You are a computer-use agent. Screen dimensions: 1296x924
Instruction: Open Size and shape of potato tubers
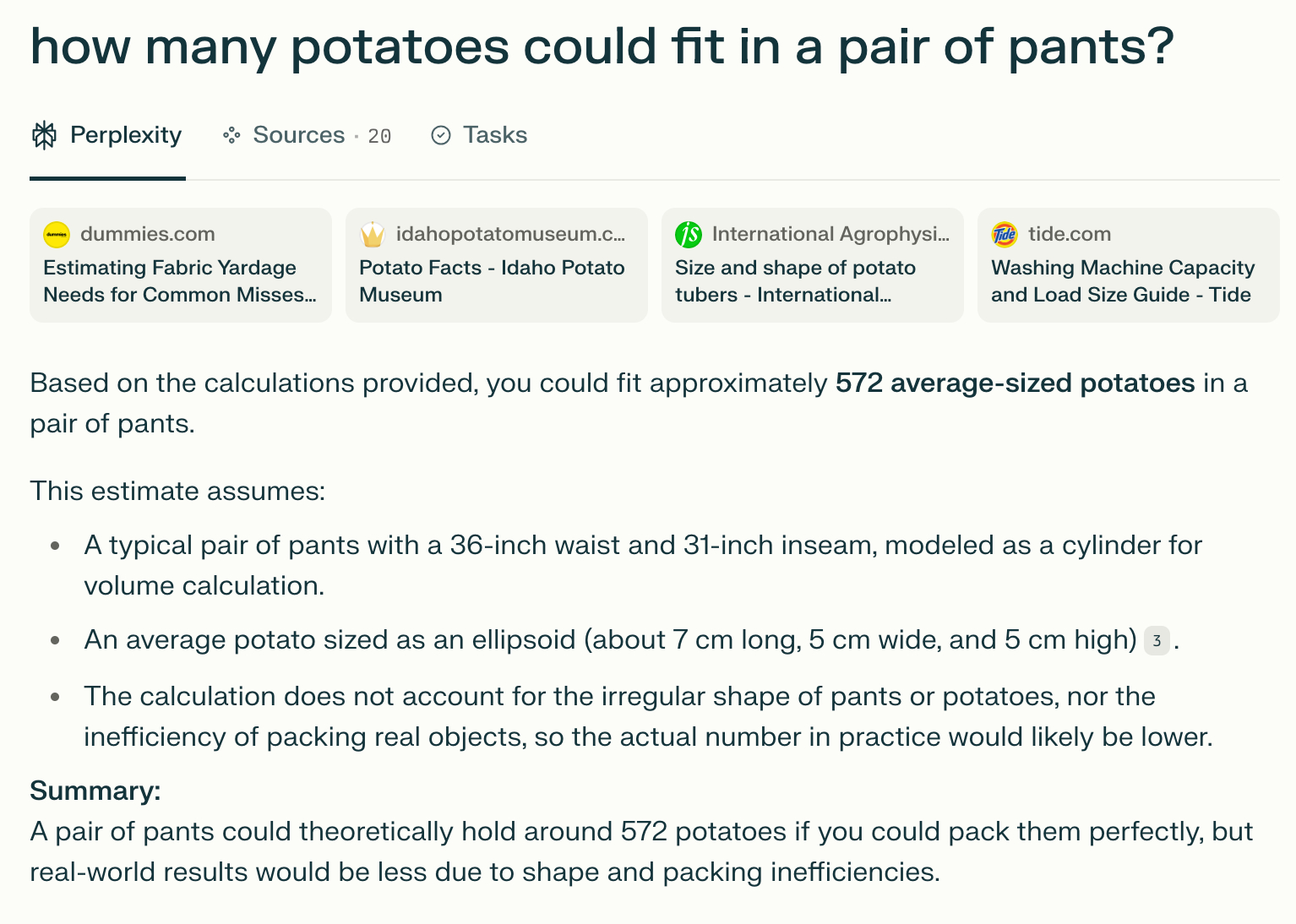[x=795, y=281]
